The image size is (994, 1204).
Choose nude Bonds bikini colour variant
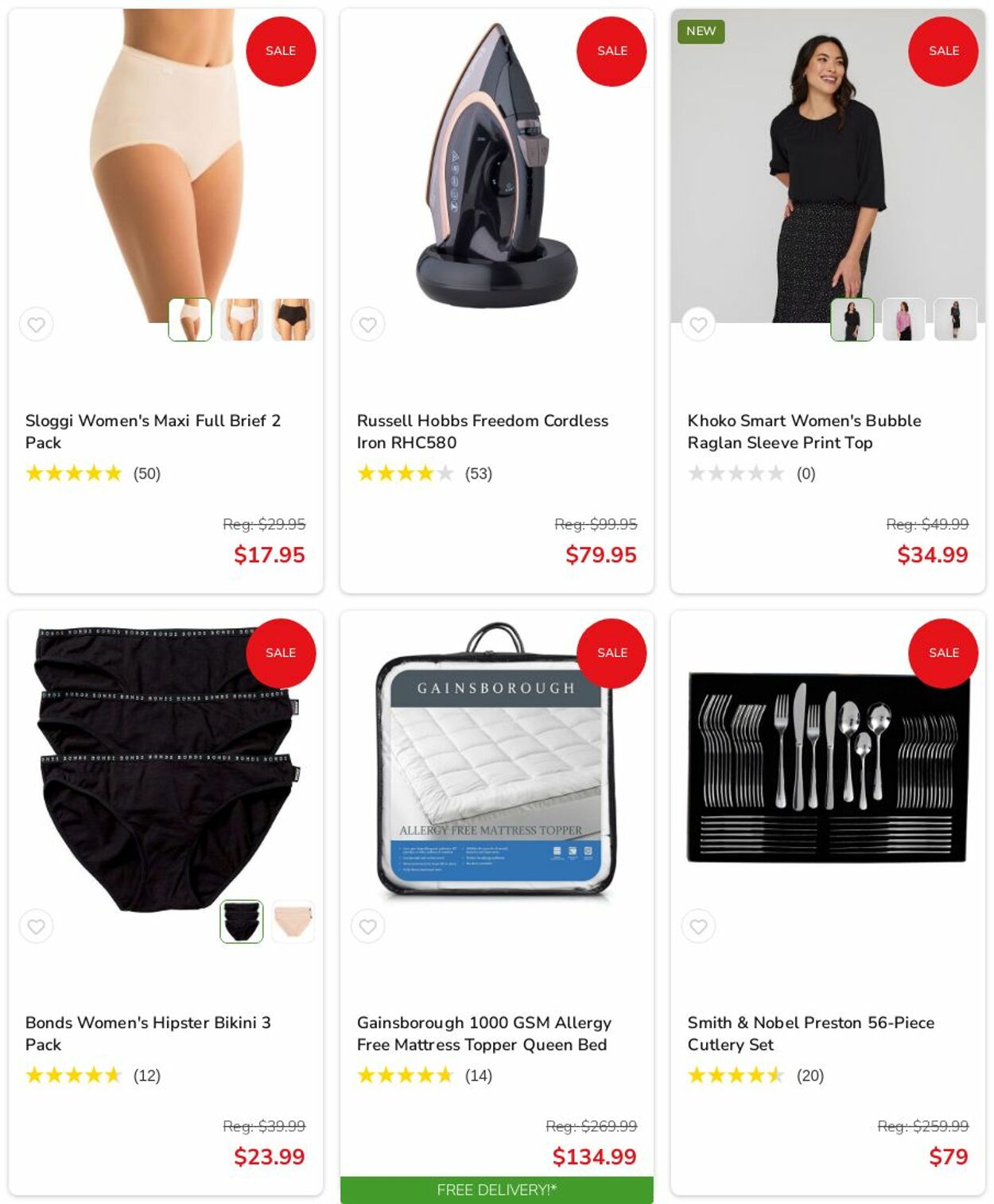(x=293, y=922)
